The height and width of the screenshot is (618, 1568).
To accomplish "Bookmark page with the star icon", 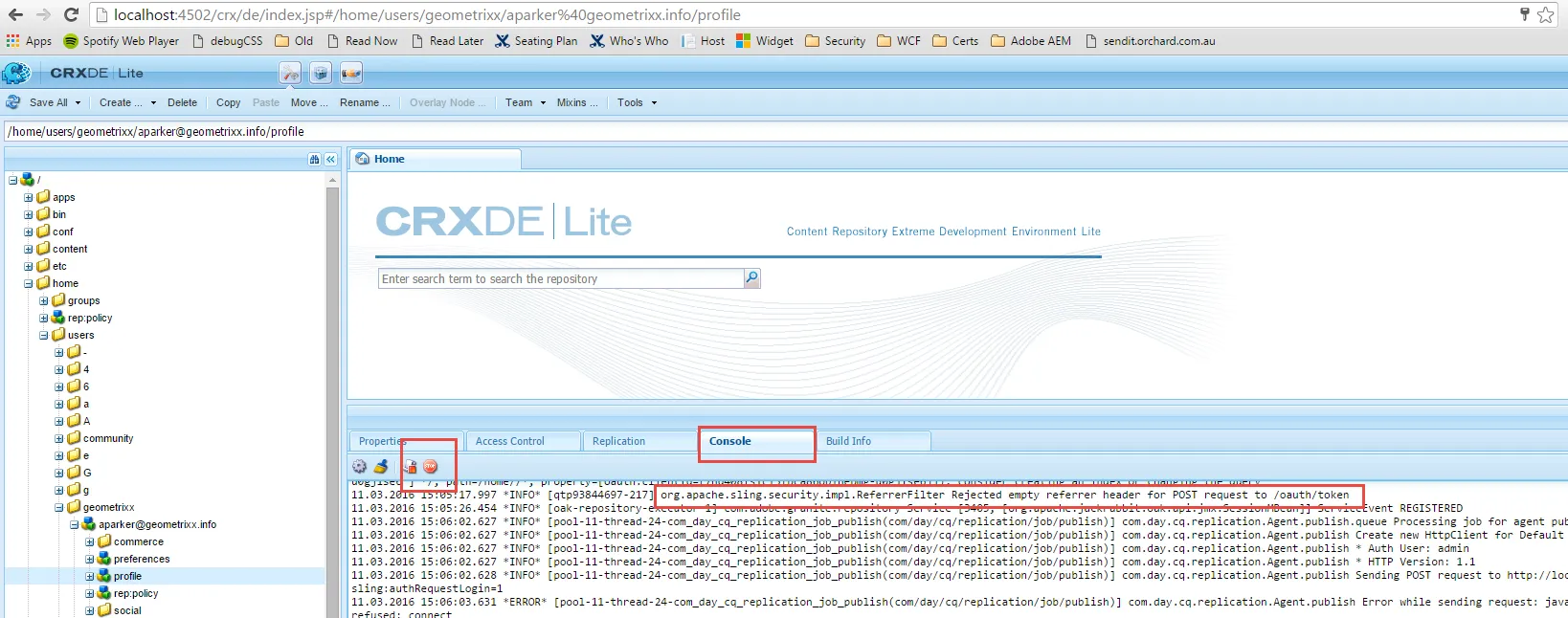I will 1545,14.
